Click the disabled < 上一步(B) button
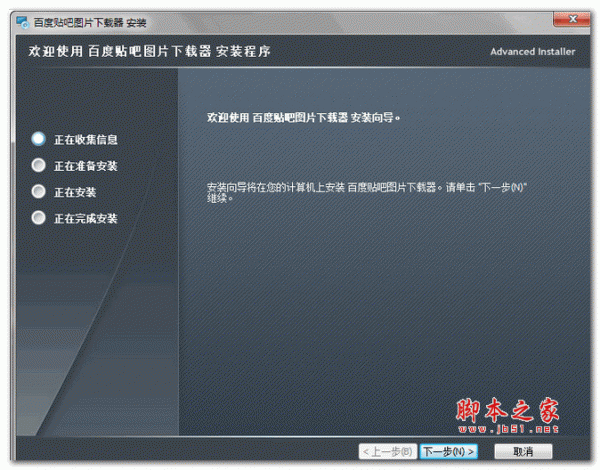 point(388,452)
